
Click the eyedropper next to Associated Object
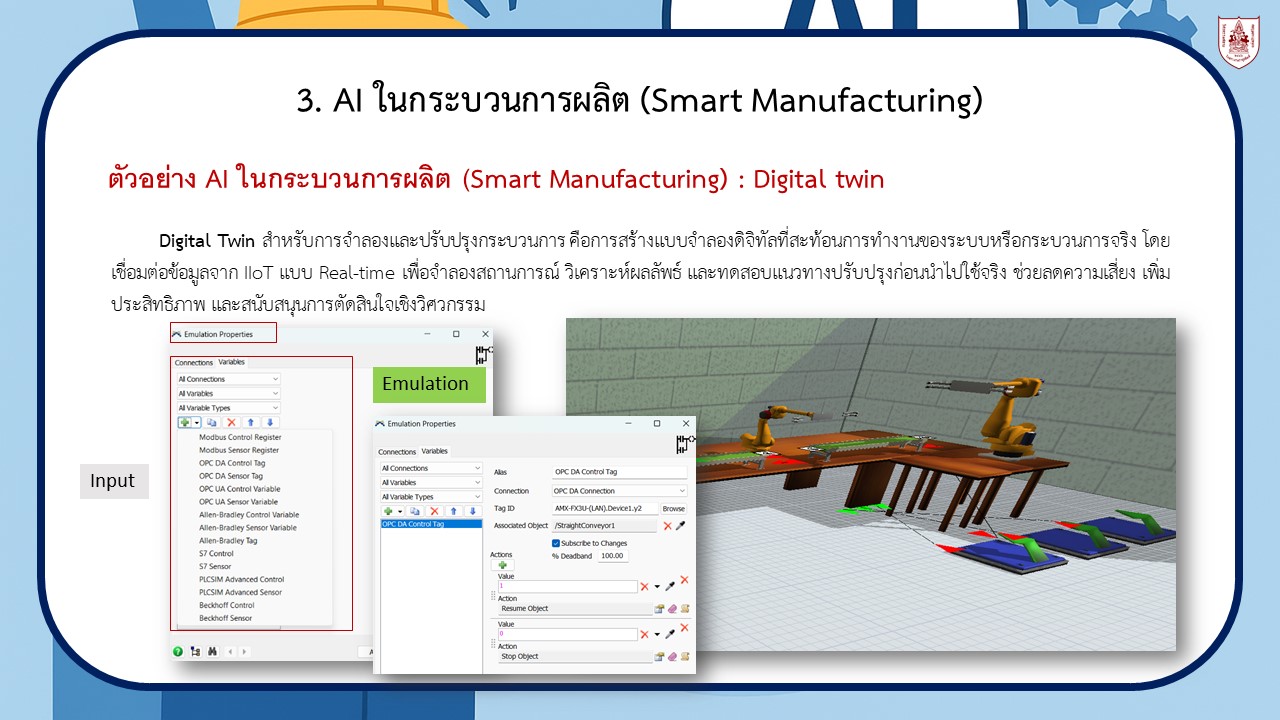tap(681, 526)
